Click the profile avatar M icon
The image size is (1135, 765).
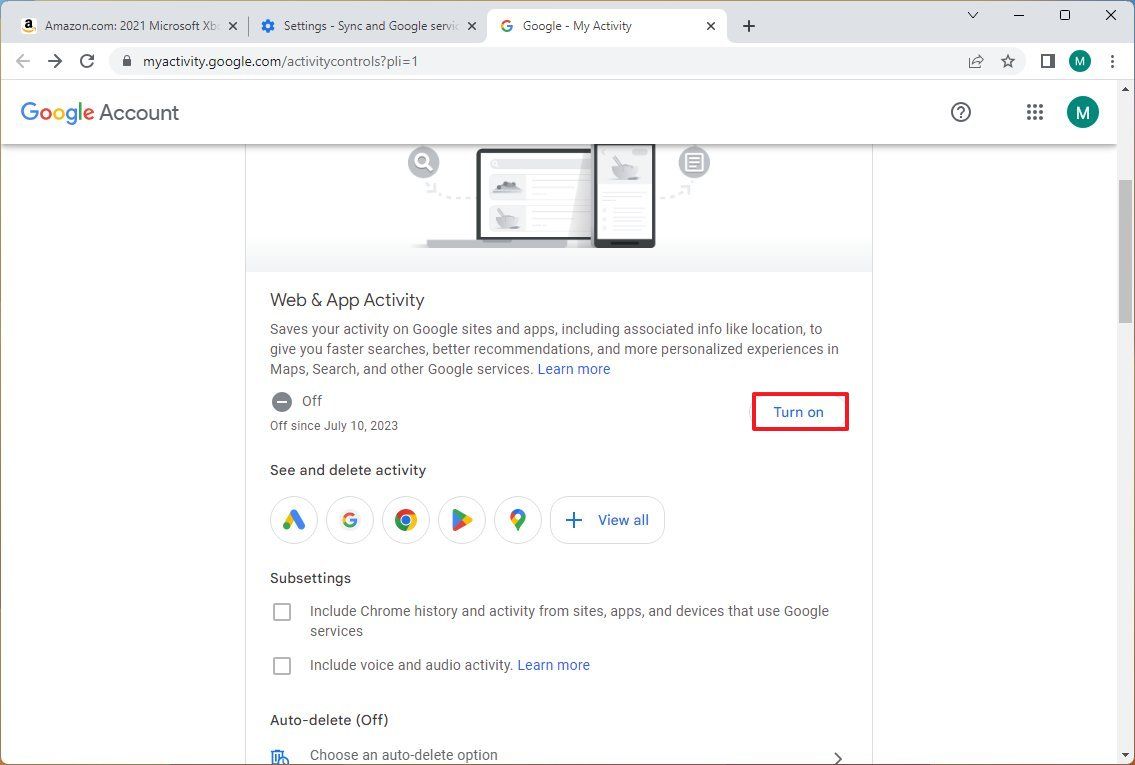[1083, 112]
